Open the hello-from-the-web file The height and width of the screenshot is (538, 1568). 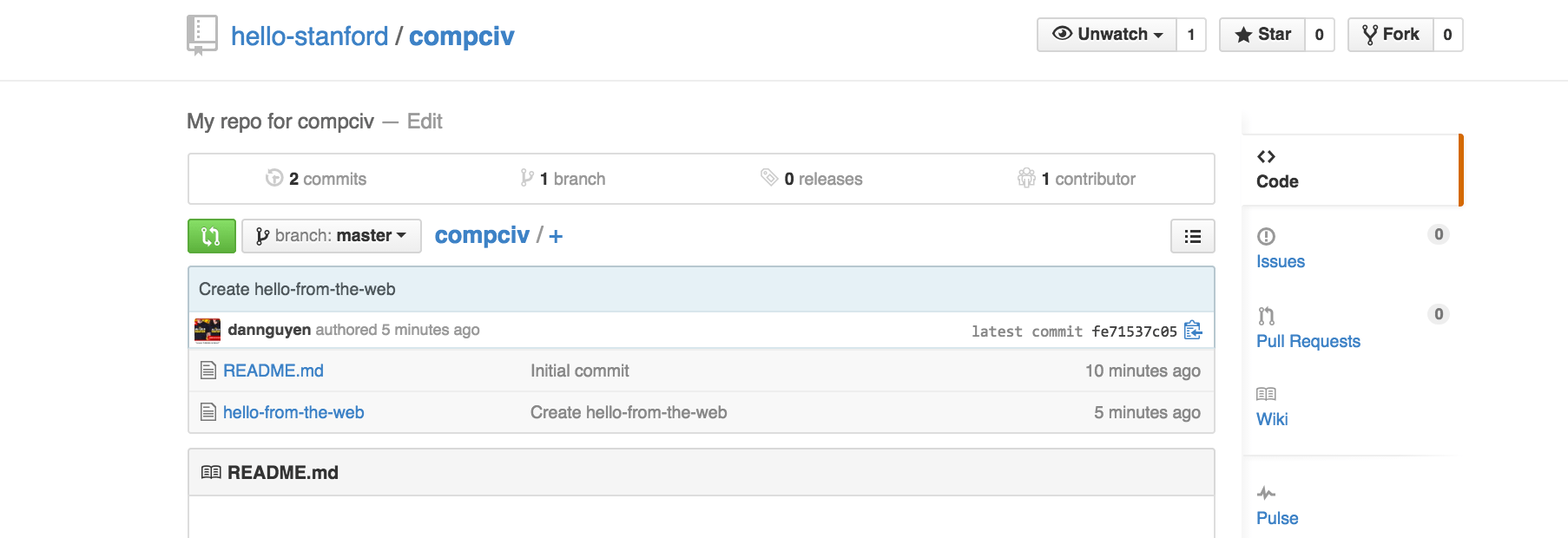pos(293,412)
